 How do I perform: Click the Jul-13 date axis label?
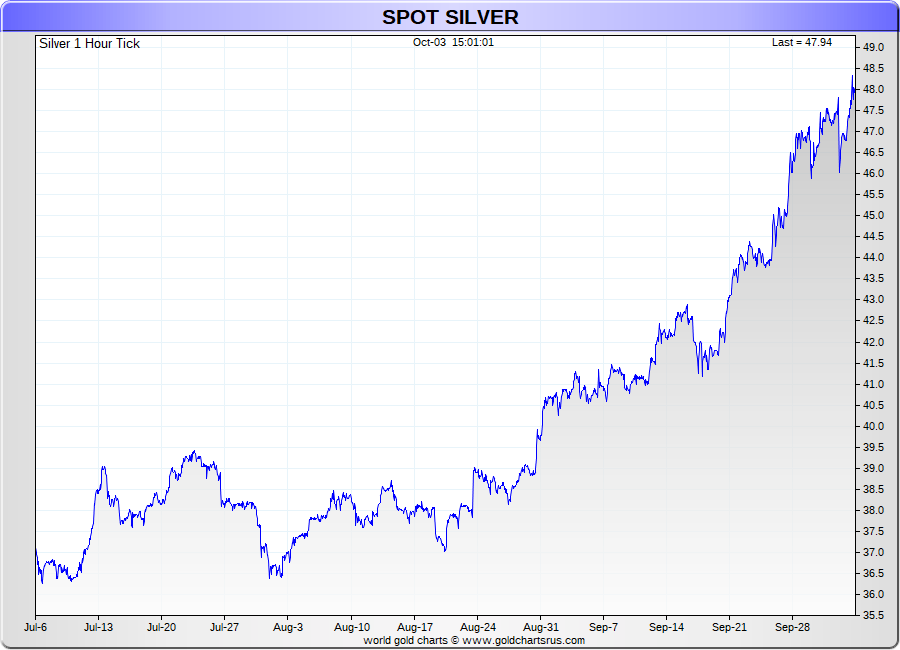pyautogui.click(x=98, y=627)
